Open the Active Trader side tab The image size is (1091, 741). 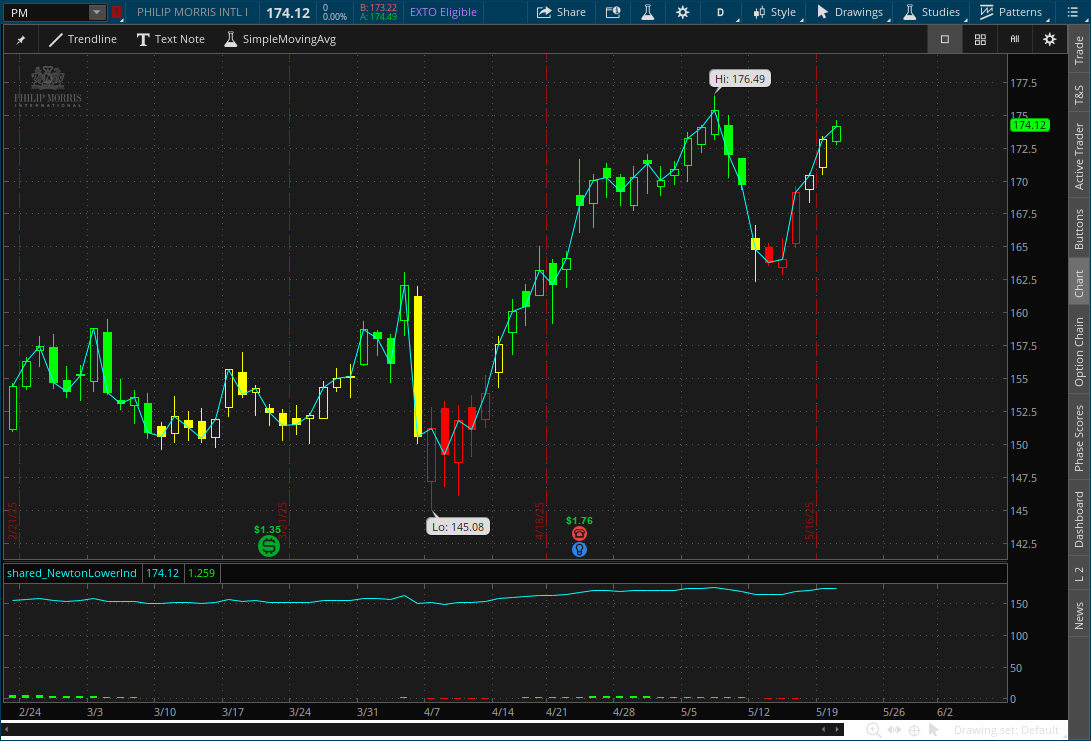click(x=1079, y=157)
